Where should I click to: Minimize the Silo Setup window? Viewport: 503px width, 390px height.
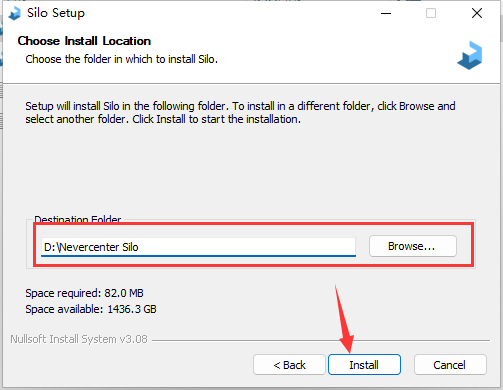coord(386,13)
